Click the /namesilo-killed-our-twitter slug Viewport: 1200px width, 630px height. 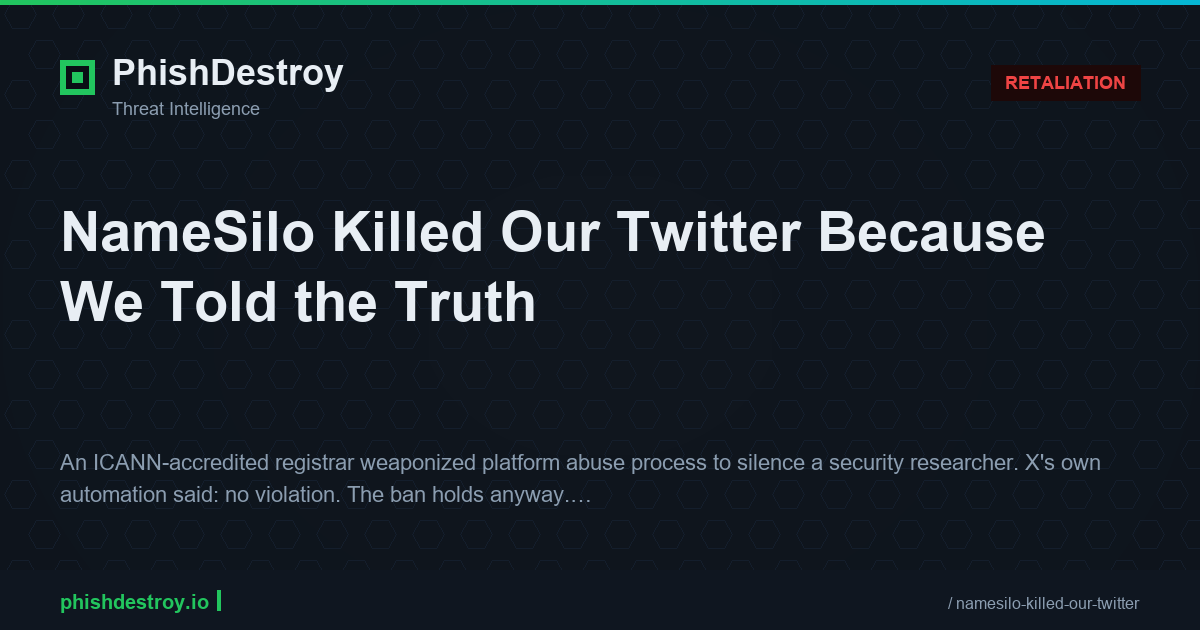coord(1043,603)
